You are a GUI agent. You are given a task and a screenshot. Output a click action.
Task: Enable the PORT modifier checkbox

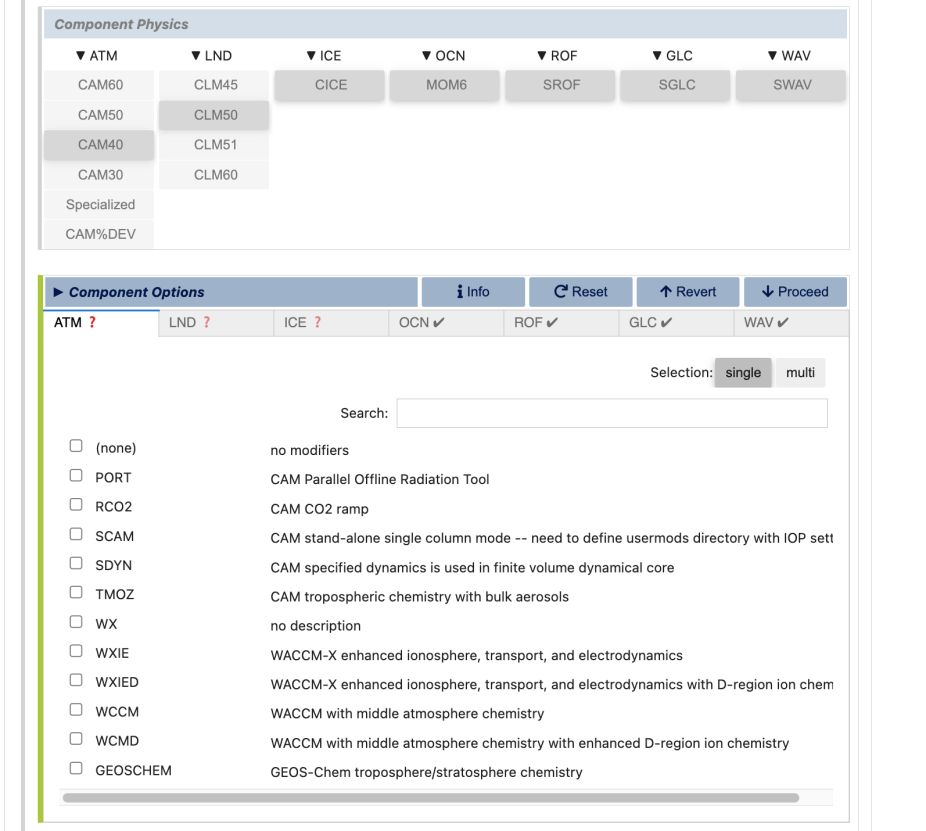(x=76, y=476)
